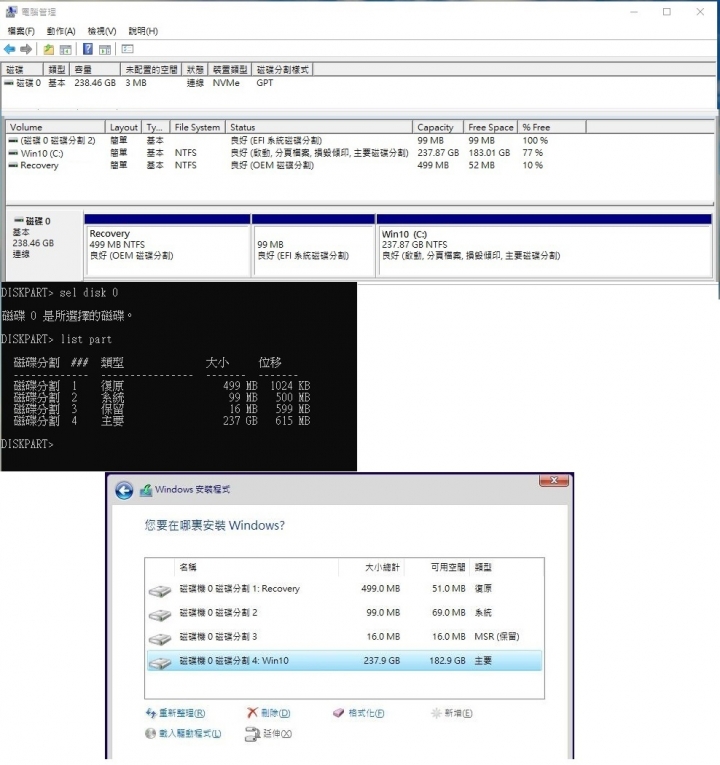Image resolution: width=720 pixels, height=765 pixels.
Task: Click the 磁碟分割樣式 column header
Action: click(283, 70)
